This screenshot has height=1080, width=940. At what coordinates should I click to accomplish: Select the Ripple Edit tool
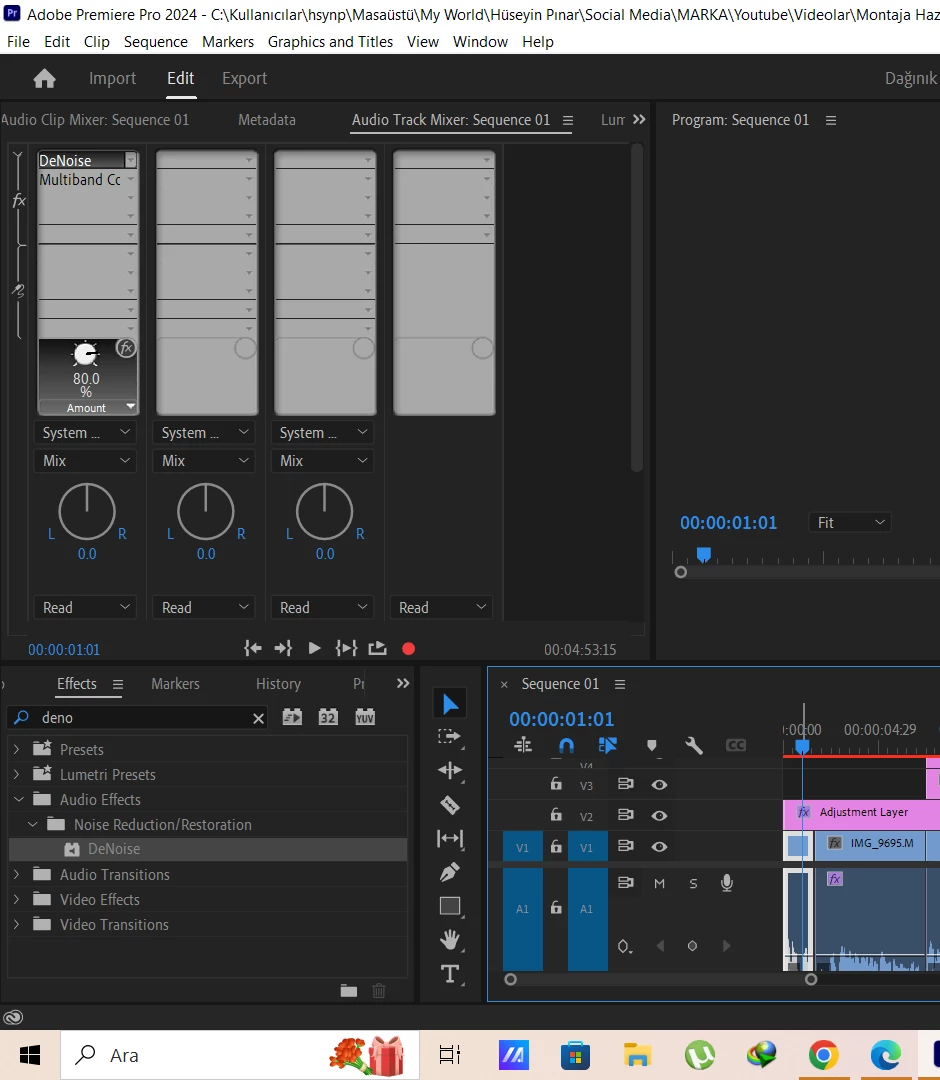(x=450, y=770)
